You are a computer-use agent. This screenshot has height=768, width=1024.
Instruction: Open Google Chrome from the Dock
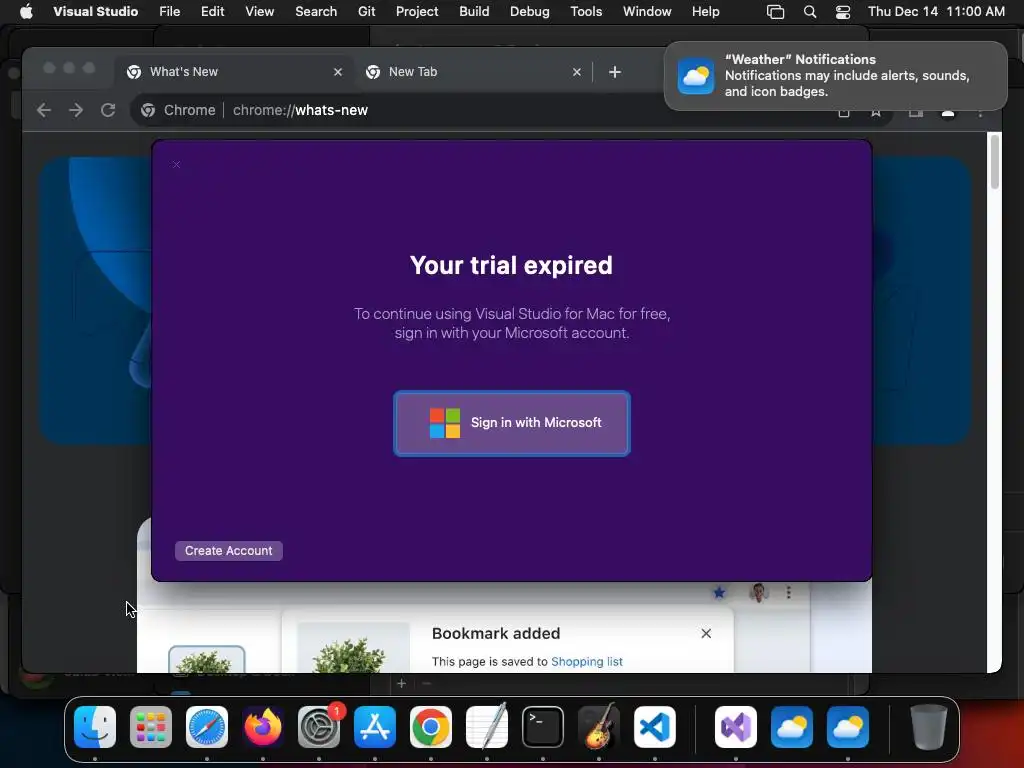pos(430,726)
